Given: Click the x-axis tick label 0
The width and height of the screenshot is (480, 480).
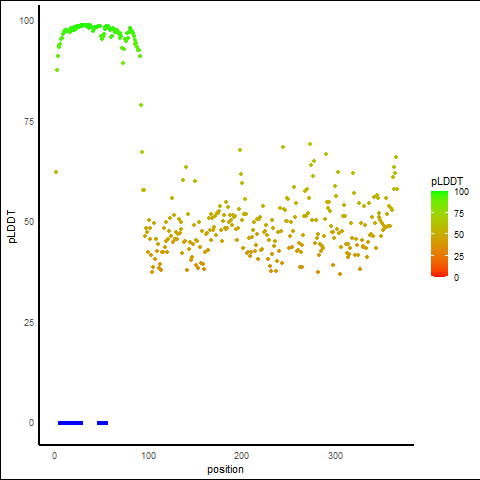Looking at the screenshot, I should [55, 456].
